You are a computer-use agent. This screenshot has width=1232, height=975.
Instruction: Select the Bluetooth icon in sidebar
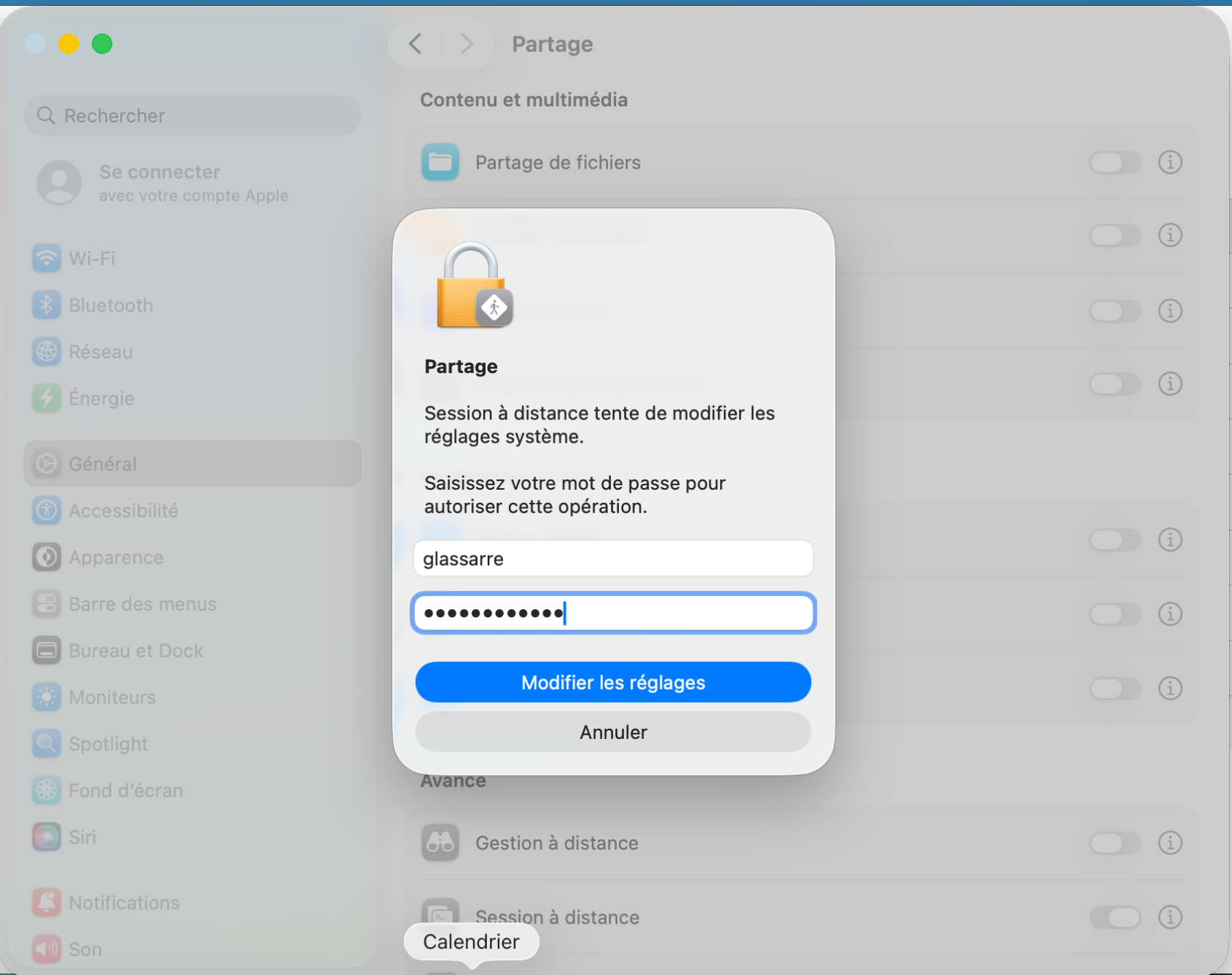coord(46,305)
